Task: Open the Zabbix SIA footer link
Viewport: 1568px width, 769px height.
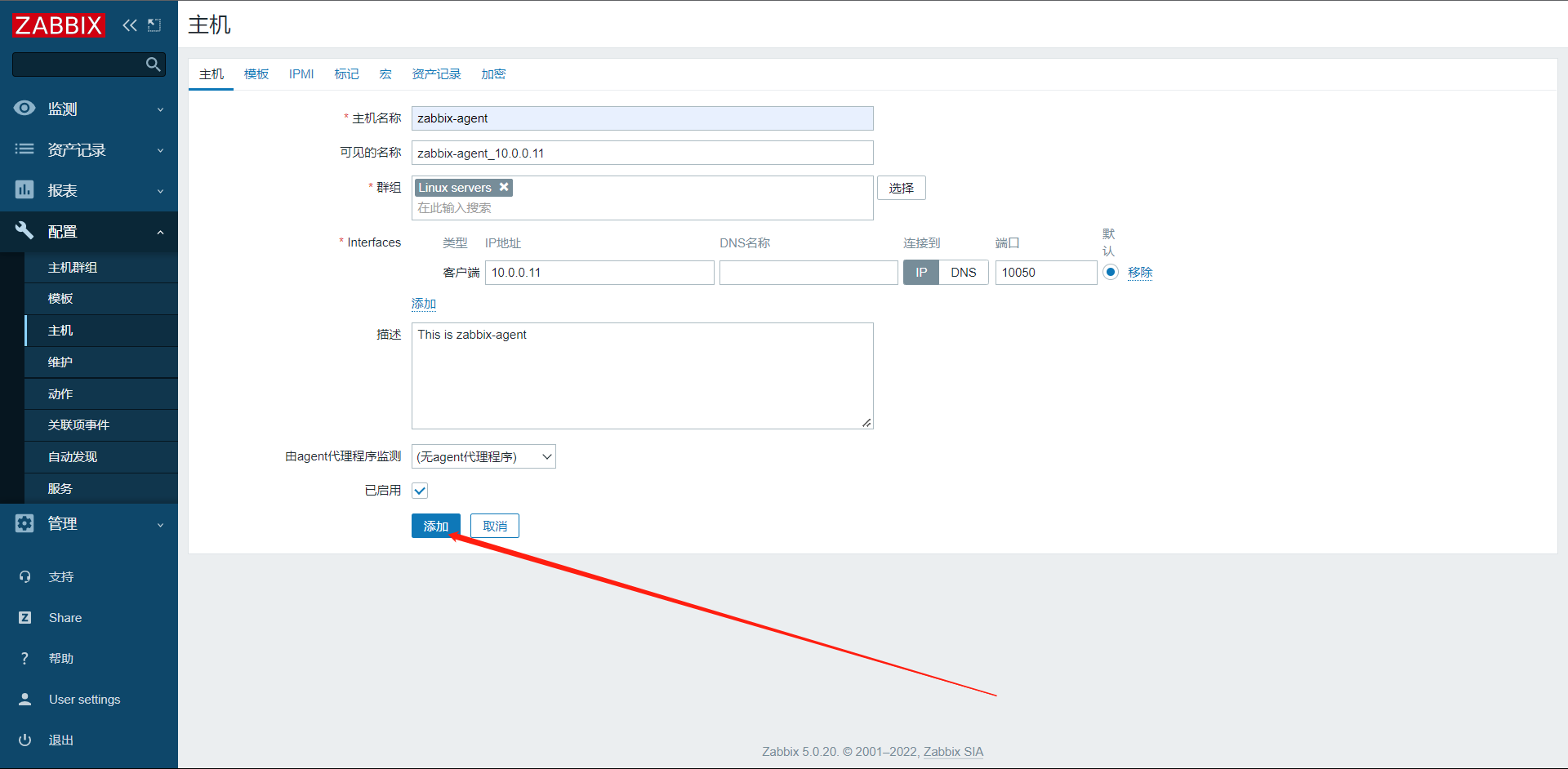Action: [x=953, y=752]
